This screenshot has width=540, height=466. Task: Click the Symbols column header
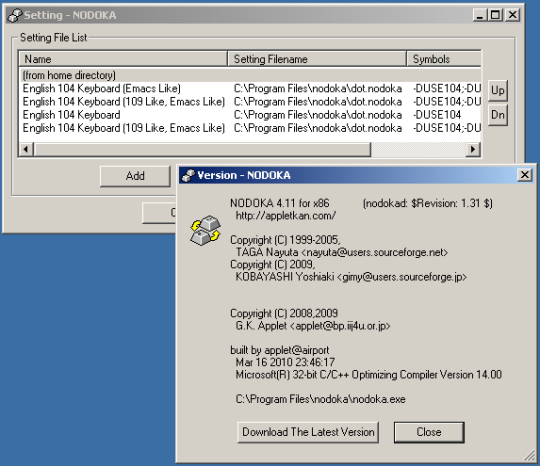tap(444, 59)
